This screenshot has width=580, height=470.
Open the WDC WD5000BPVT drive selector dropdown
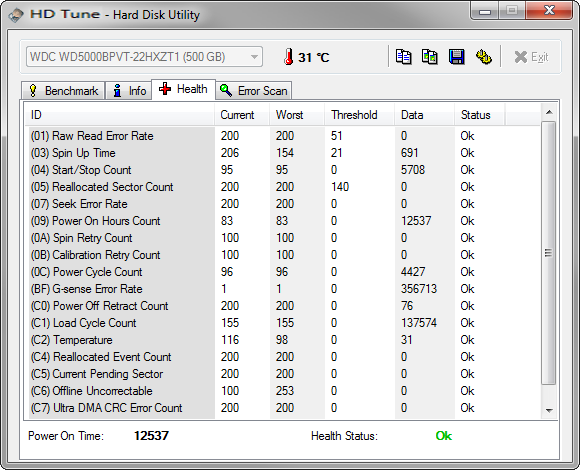point(144,57)
